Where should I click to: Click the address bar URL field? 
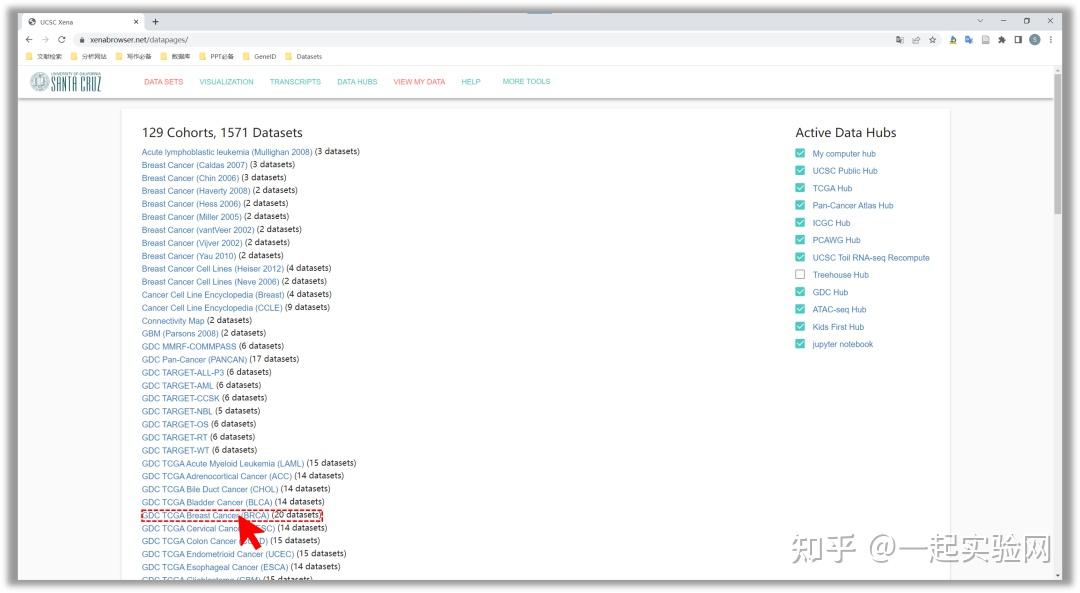point(482,40)
